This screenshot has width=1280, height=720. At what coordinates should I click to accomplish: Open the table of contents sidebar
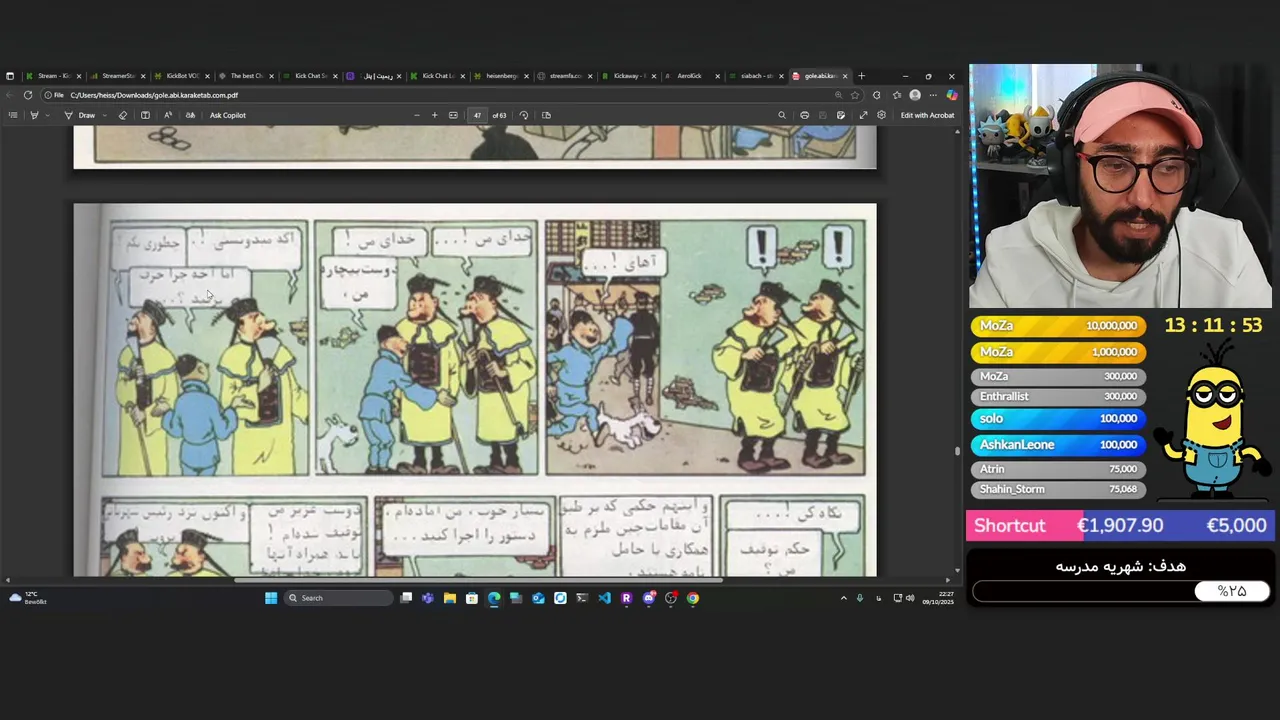coord(13,115)
